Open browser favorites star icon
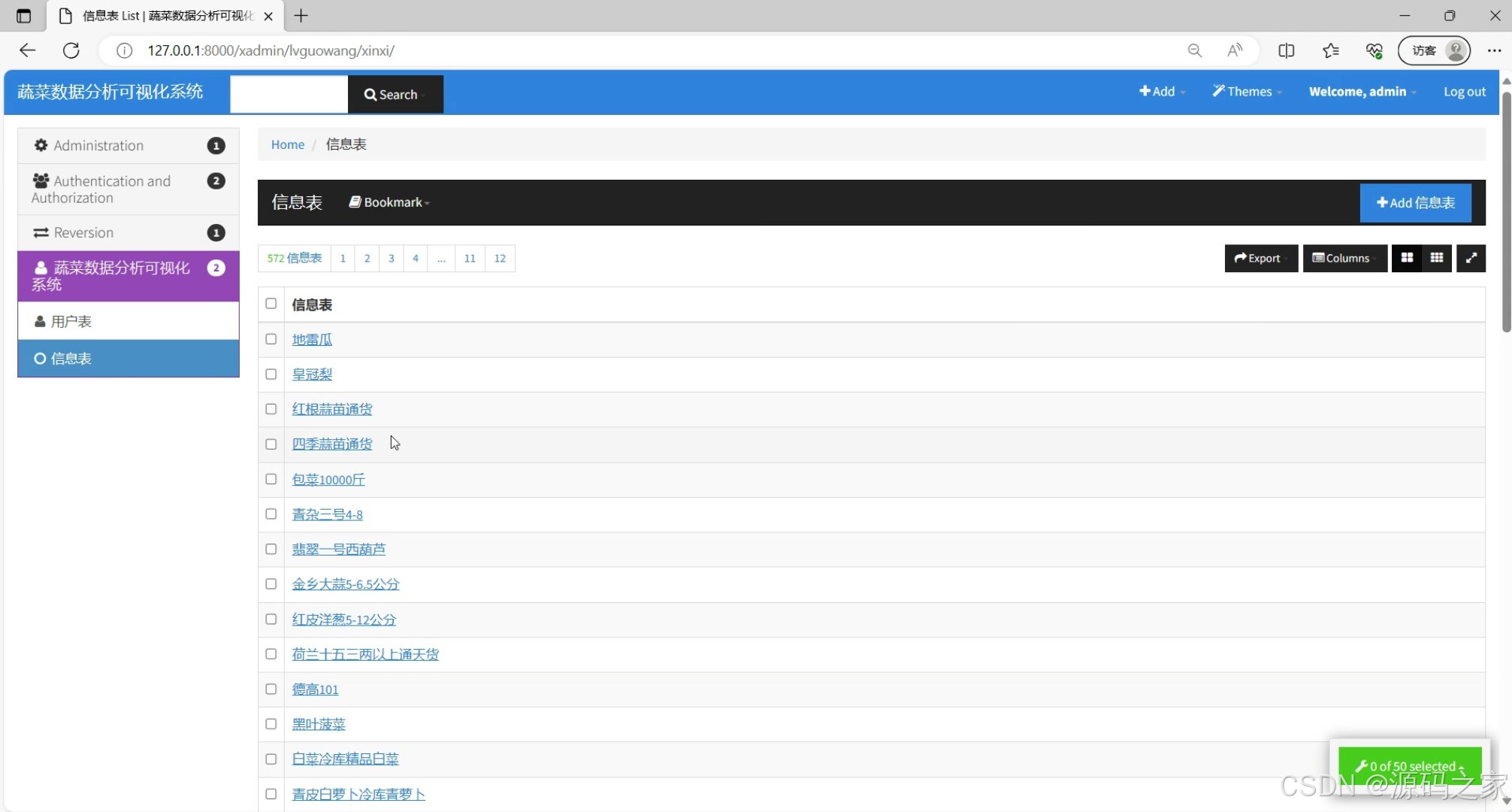 pyautogui.click(x=1330, y=50)
